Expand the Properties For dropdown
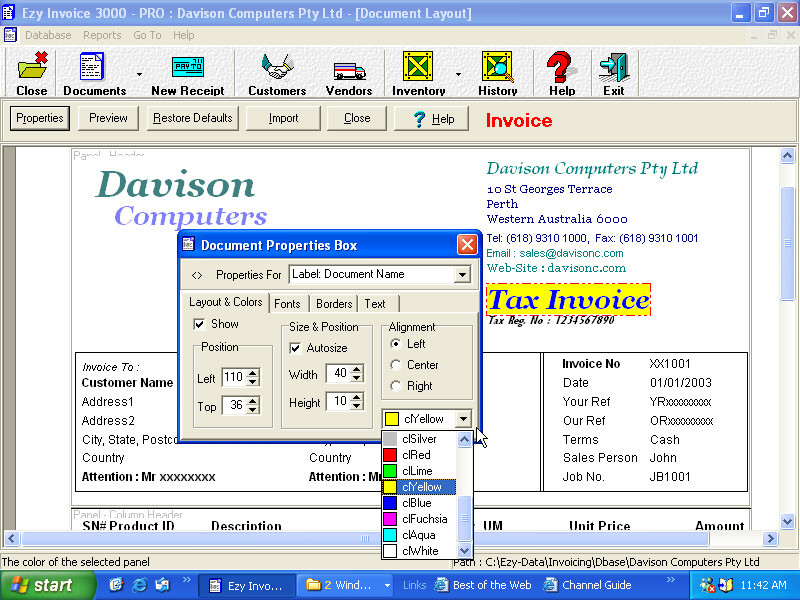 tap(462, 274)
